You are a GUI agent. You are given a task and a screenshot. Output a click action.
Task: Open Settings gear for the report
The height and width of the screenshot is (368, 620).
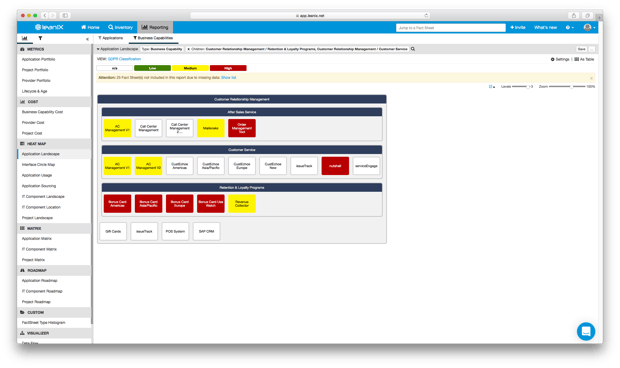560,59
